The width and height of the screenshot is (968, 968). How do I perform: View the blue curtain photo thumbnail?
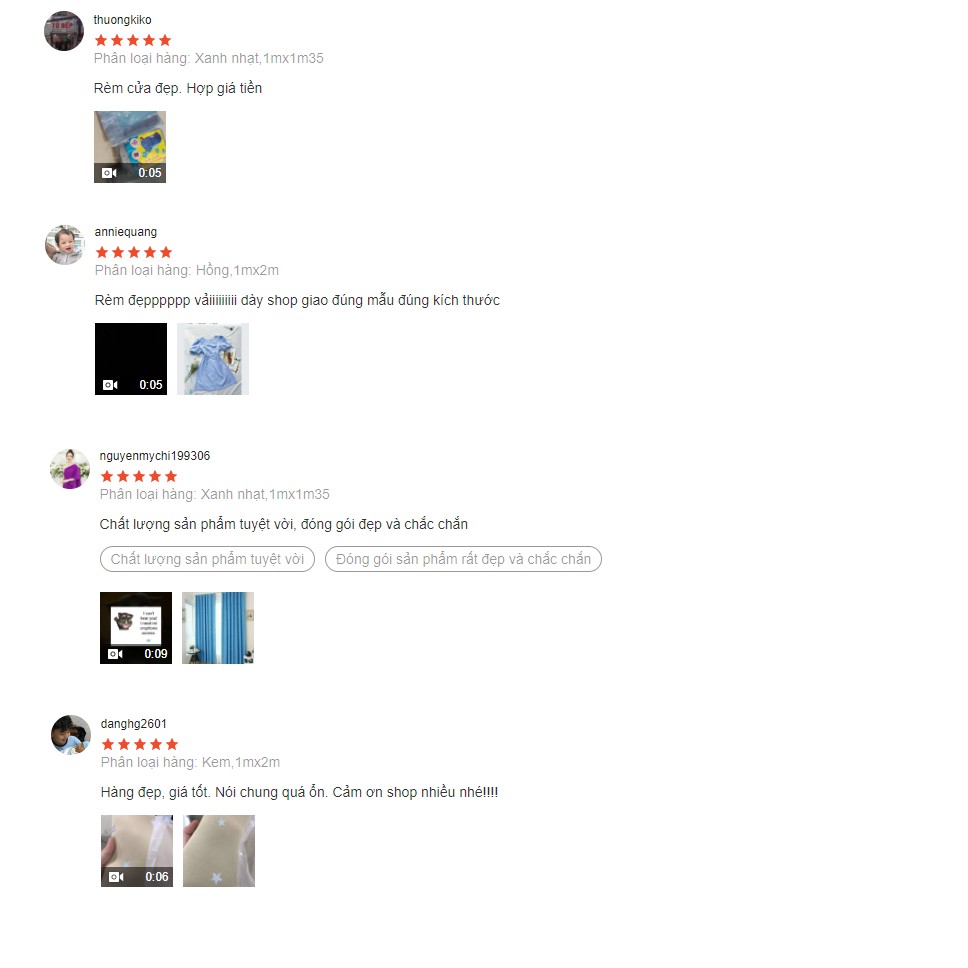pyautogui.click(x=218, y=628)
